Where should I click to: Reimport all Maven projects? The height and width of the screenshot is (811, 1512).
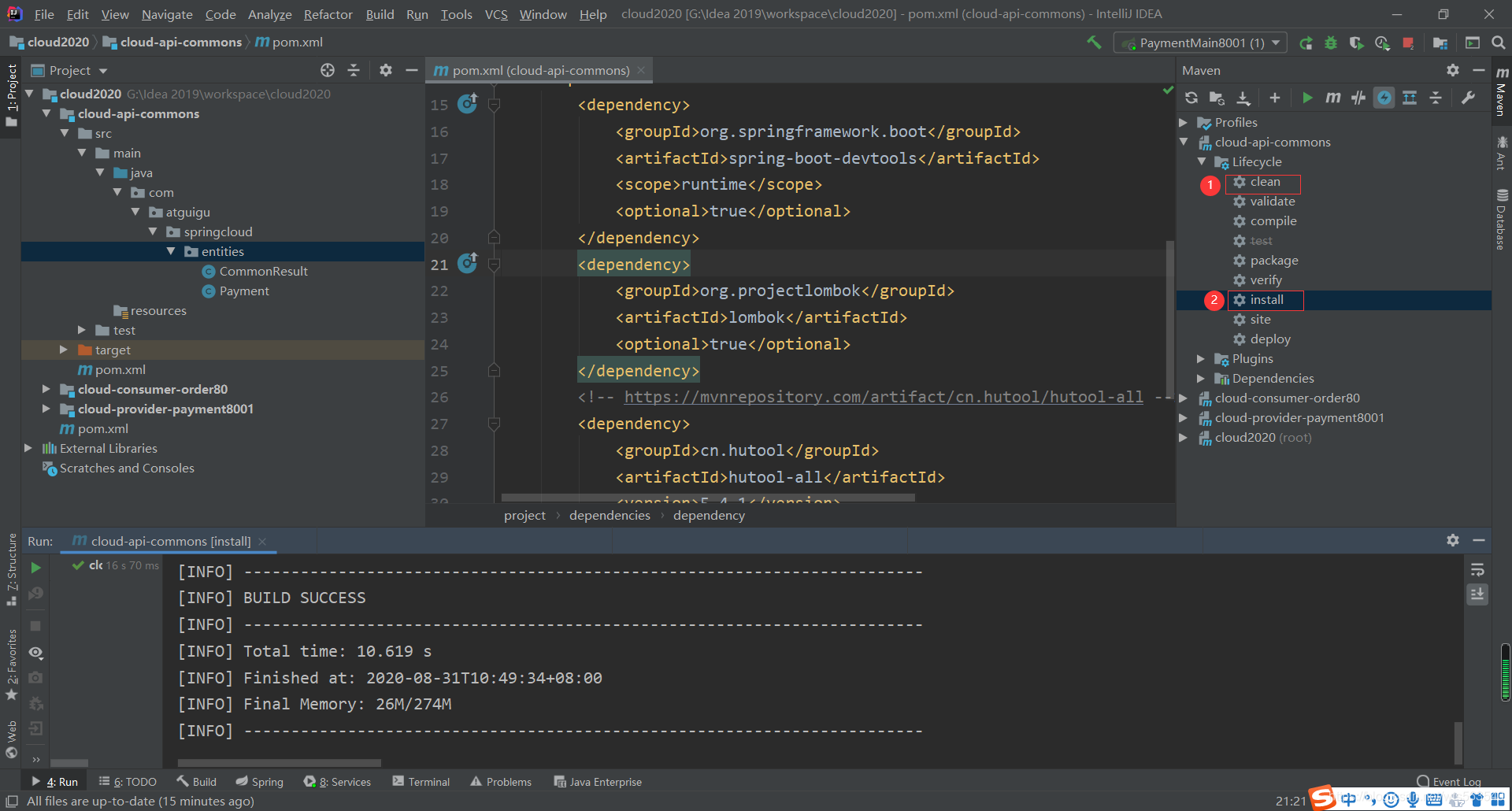1191,98
